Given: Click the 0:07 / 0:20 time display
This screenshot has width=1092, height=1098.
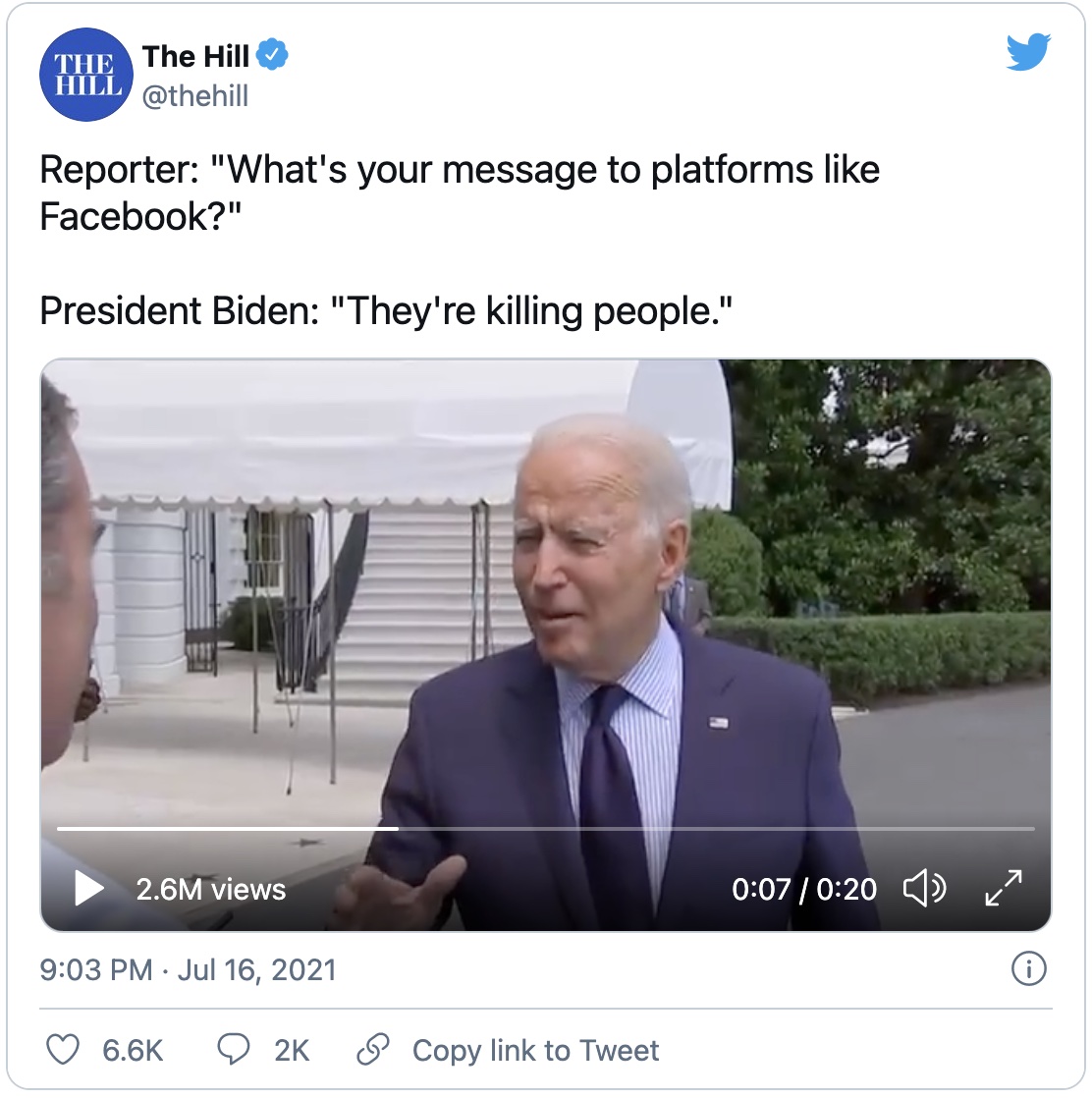Looking at the screenshot, I should tap(804, 889).
